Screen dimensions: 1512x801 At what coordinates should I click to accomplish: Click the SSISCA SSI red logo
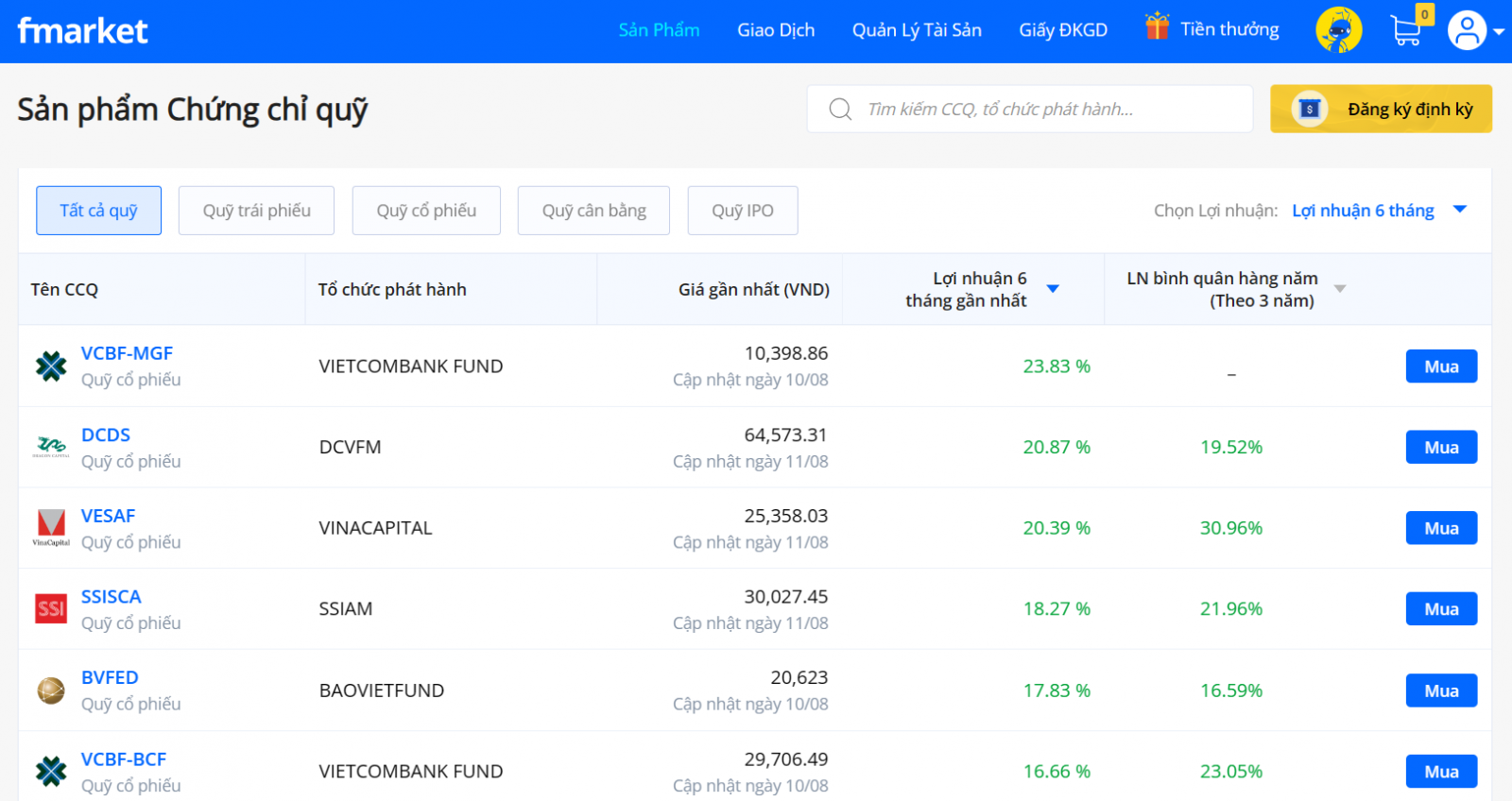51,609
